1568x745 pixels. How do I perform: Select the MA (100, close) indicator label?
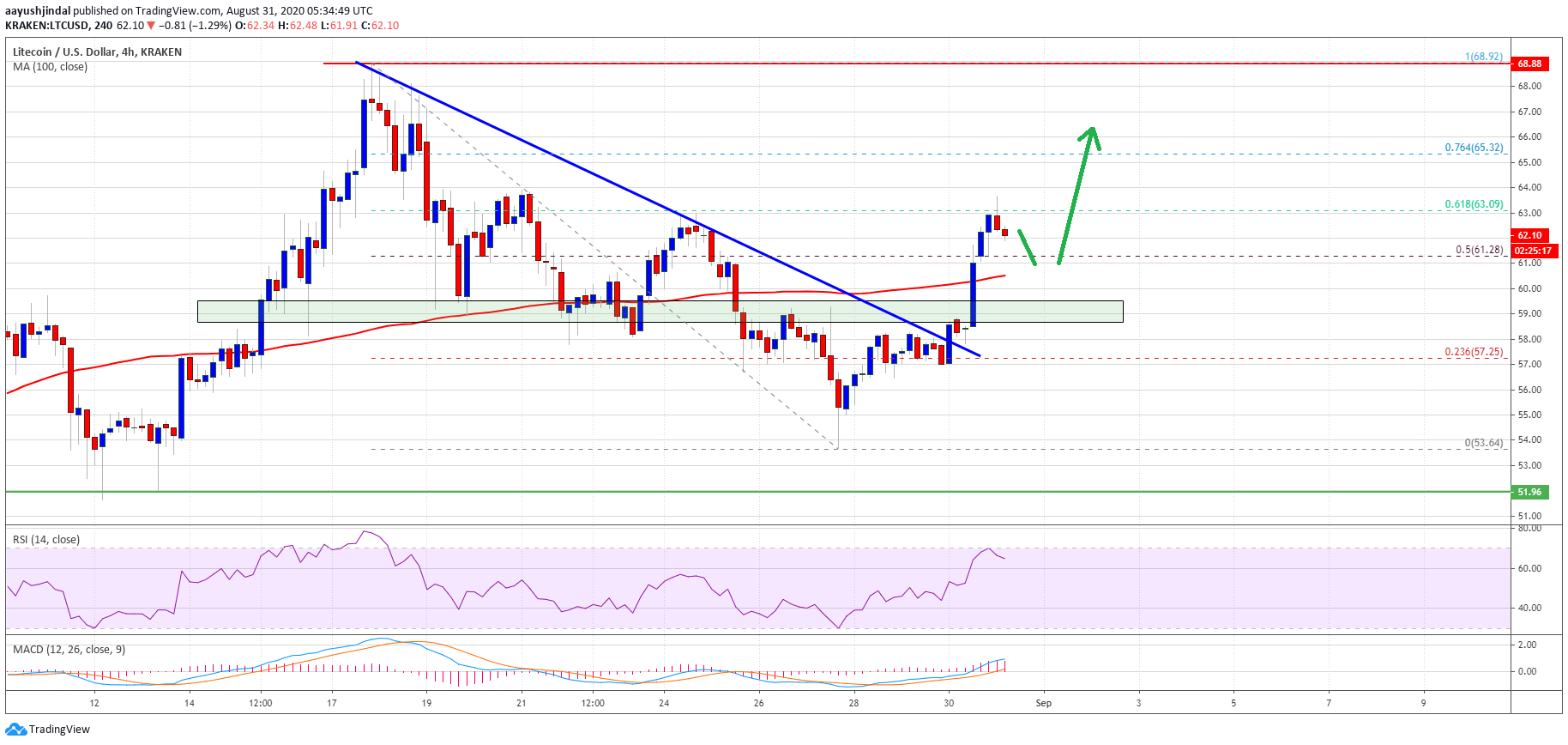click(x=50, y=67)
